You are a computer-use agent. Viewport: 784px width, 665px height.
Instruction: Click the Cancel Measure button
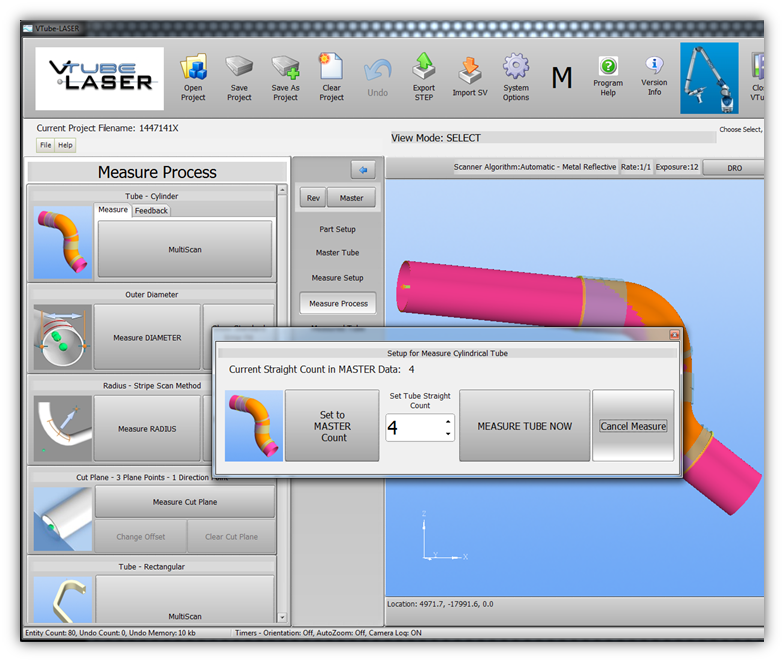coord(633,426)
